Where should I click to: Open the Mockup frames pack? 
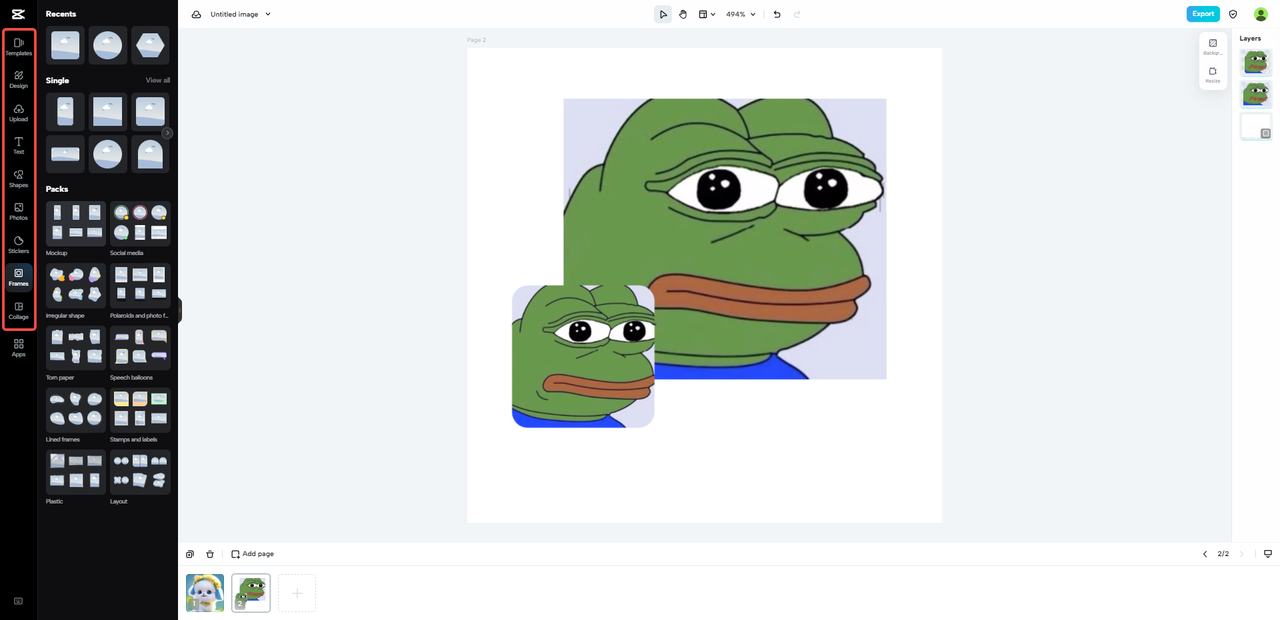click(x=76, y=224)
